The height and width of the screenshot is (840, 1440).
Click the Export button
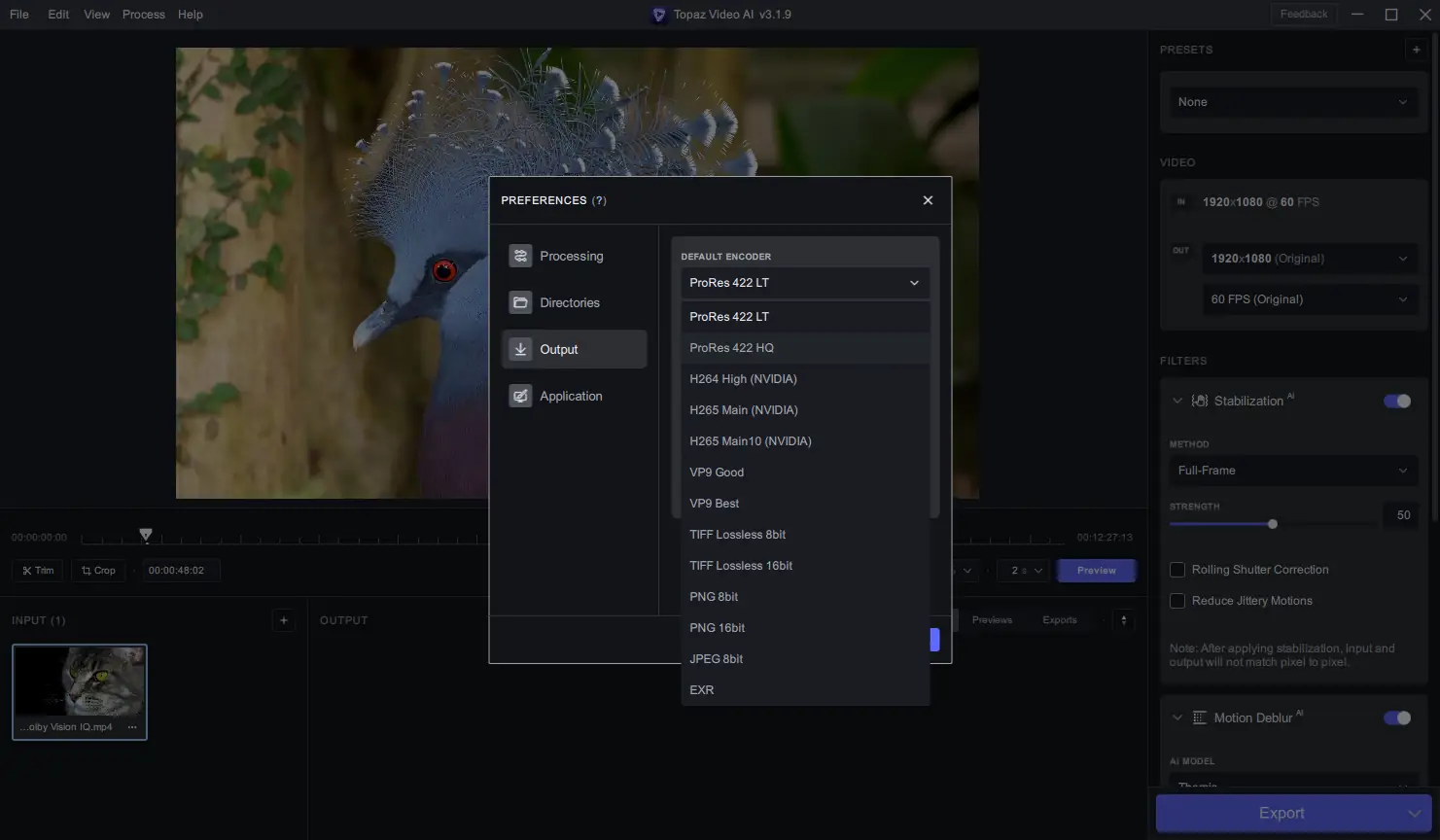click(x=1282, y=814)
